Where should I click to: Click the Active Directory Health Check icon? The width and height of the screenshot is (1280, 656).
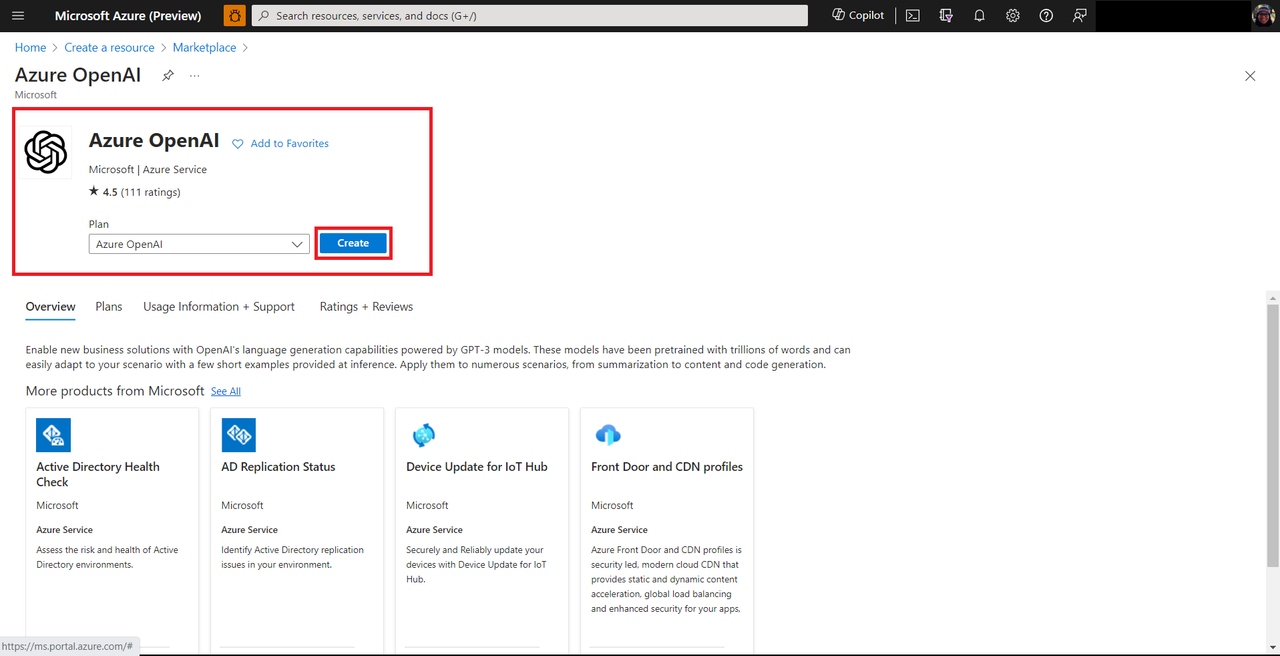(53, 435)
